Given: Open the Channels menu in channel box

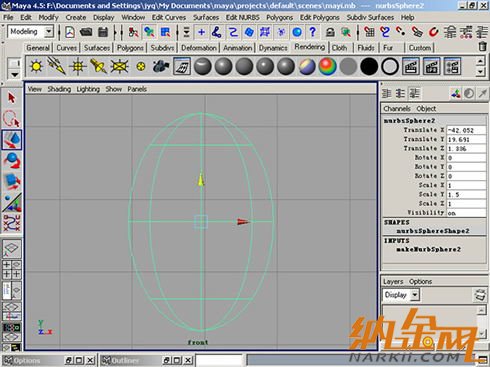Looking at the screenshot, I should click(x=397, y=108).
